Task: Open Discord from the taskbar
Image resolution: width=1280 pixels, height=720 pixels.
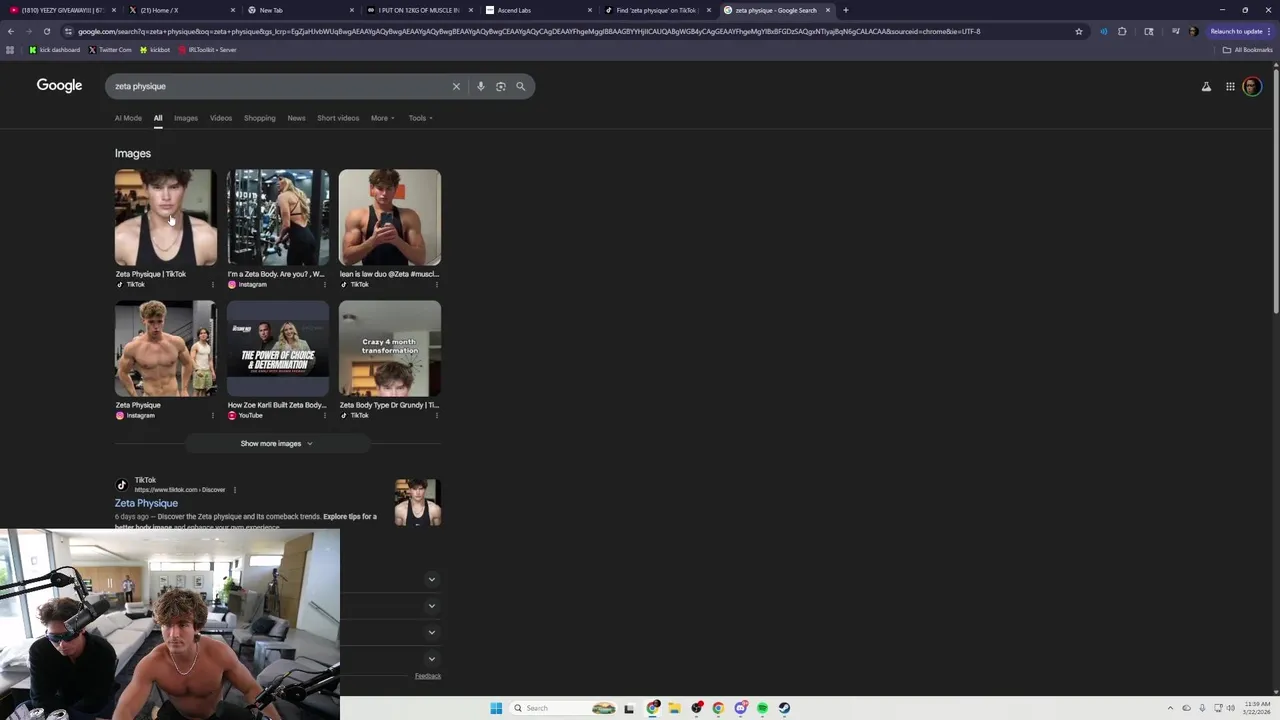Action: [740, 708]
